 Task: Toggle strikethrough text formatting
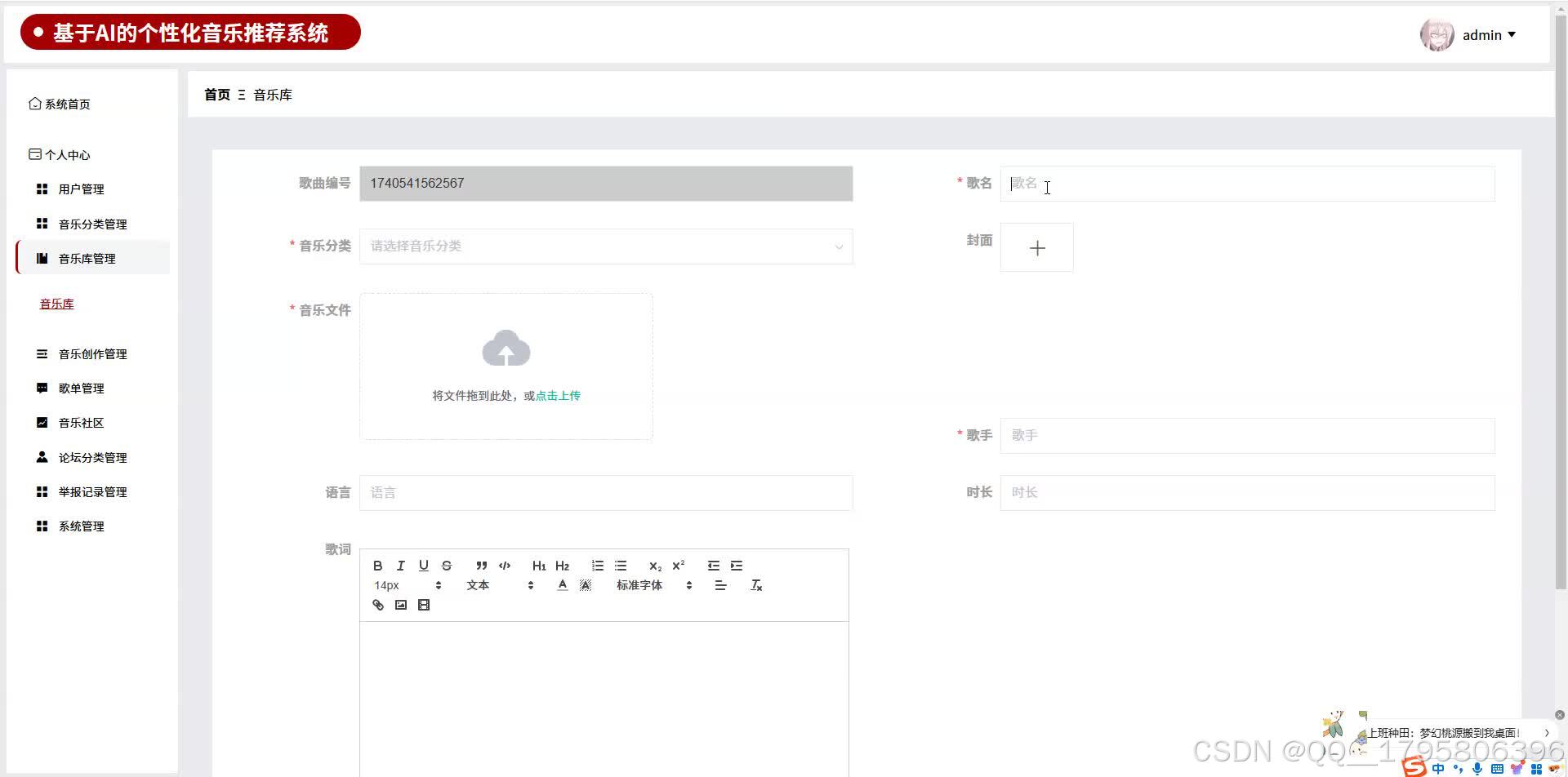pos(446,565)
